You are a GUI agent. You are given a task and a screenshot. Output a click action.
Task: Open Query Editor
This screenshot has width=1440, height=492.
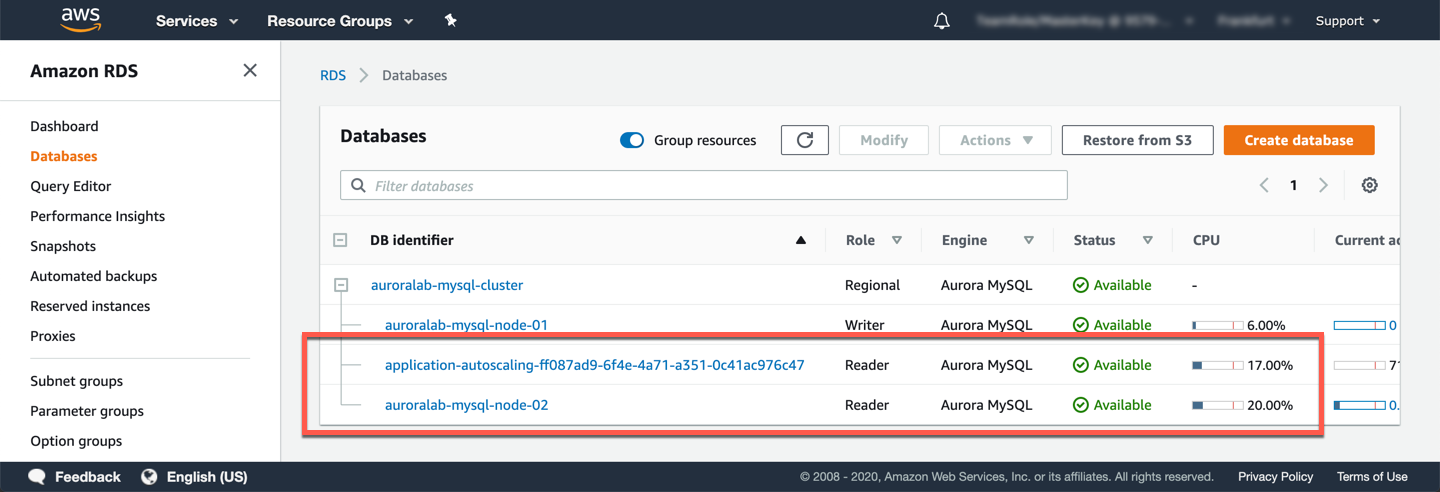tap(71, 186)
